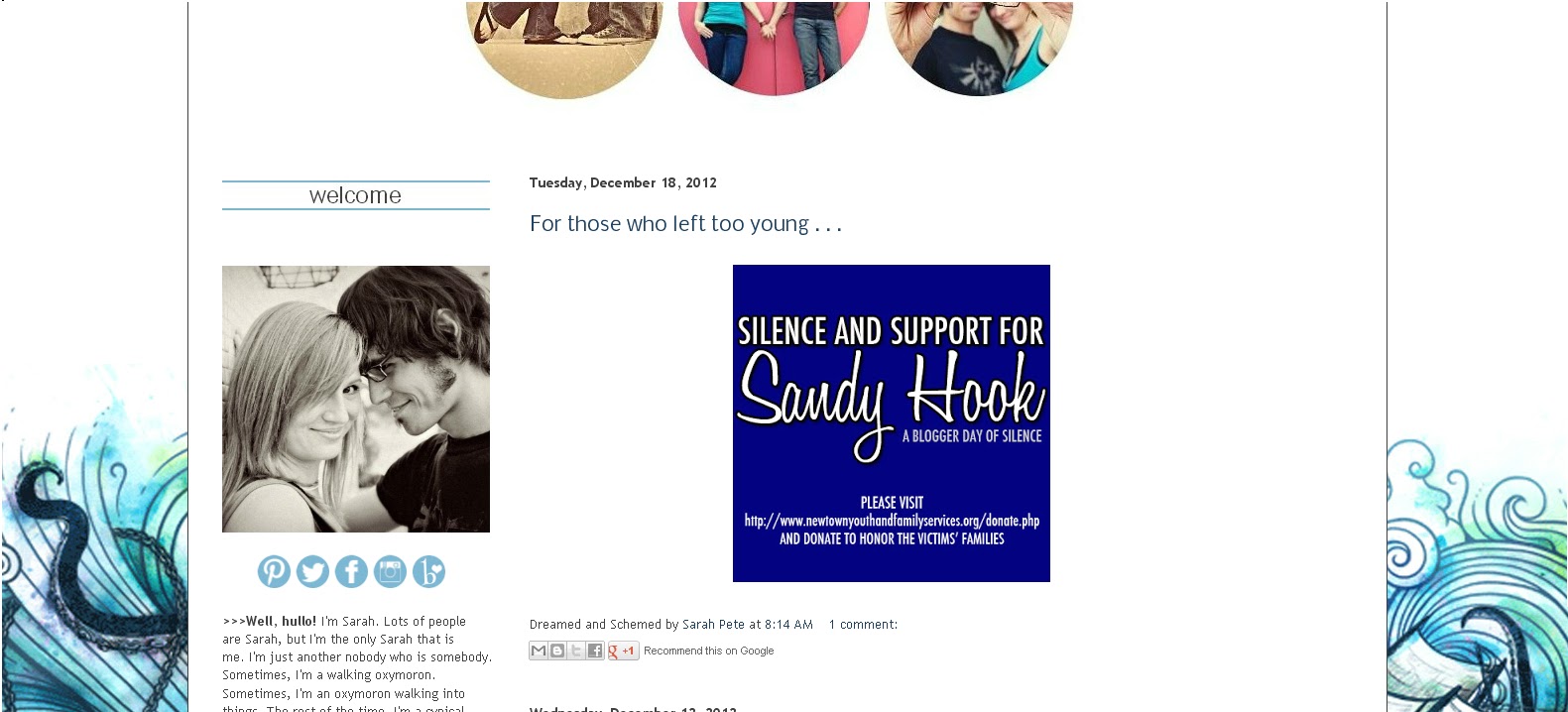
Task: Open the Sarah Pete author link
Action: (713, 625)
